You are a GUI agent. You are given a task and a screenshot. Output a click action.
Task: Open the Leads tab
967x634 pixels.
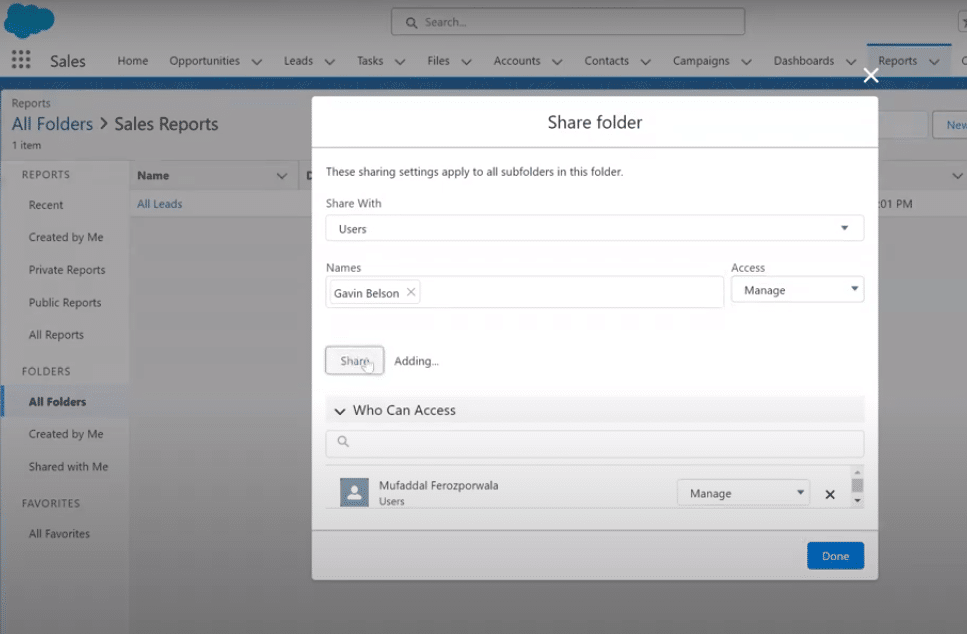298,60
